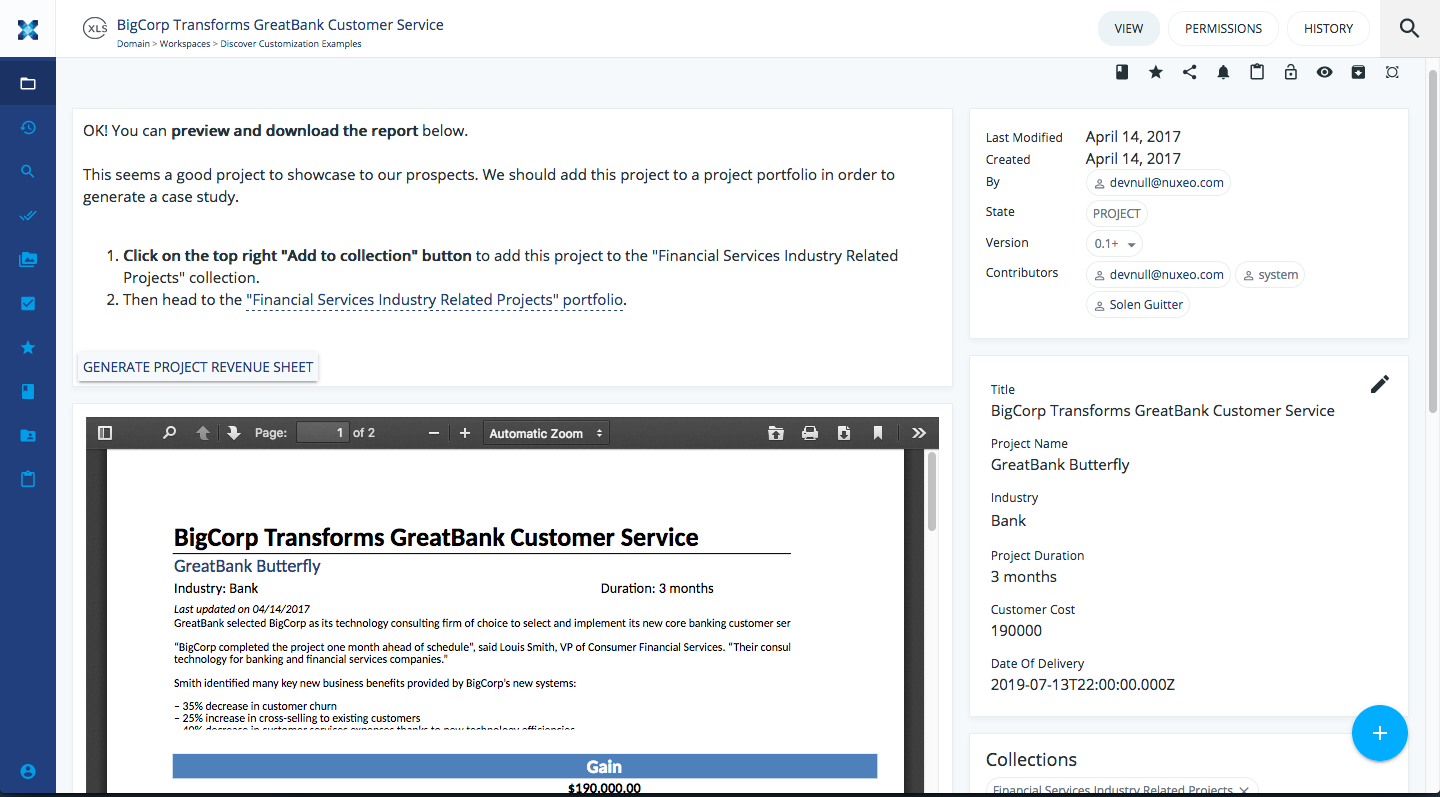Switch to the VIEW tab
Image resolution: width=1440 pixels, height=797 pixels.
coord(1129,28)
